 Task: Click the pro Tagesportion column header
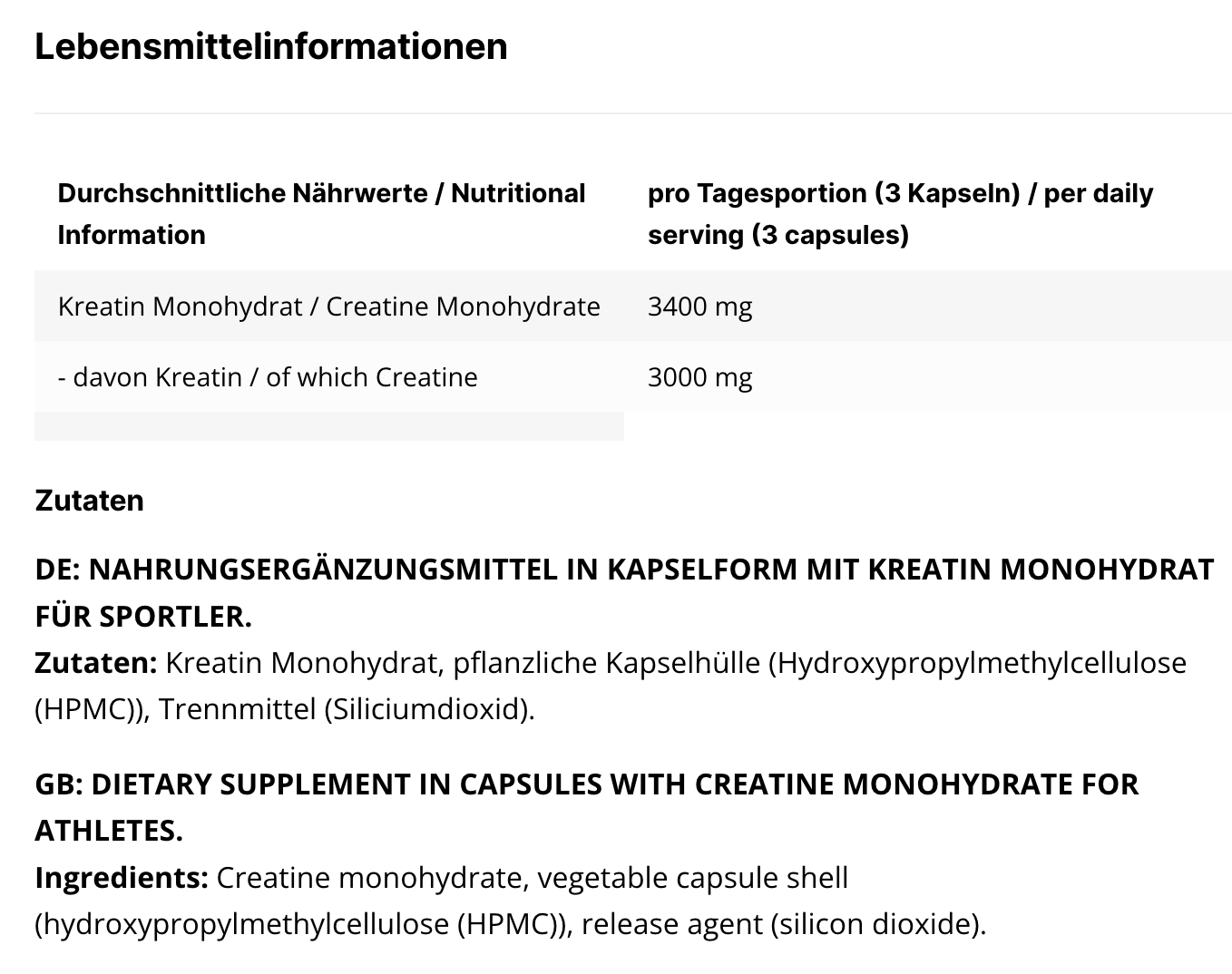(x=900, y=214)
